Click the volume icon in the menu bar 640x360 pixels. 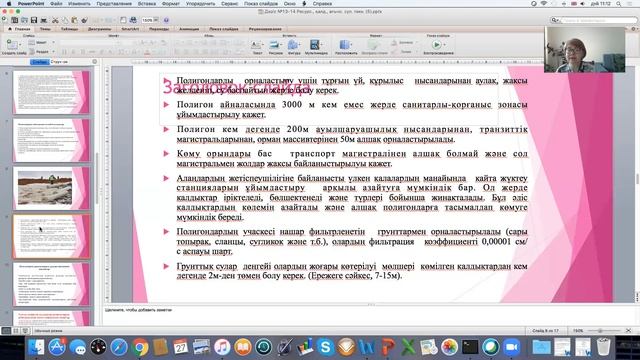click(582, 4)
